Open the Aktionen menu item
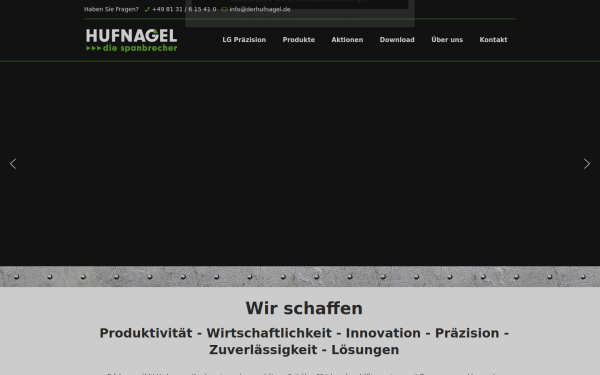 click(x=347, y=39)
